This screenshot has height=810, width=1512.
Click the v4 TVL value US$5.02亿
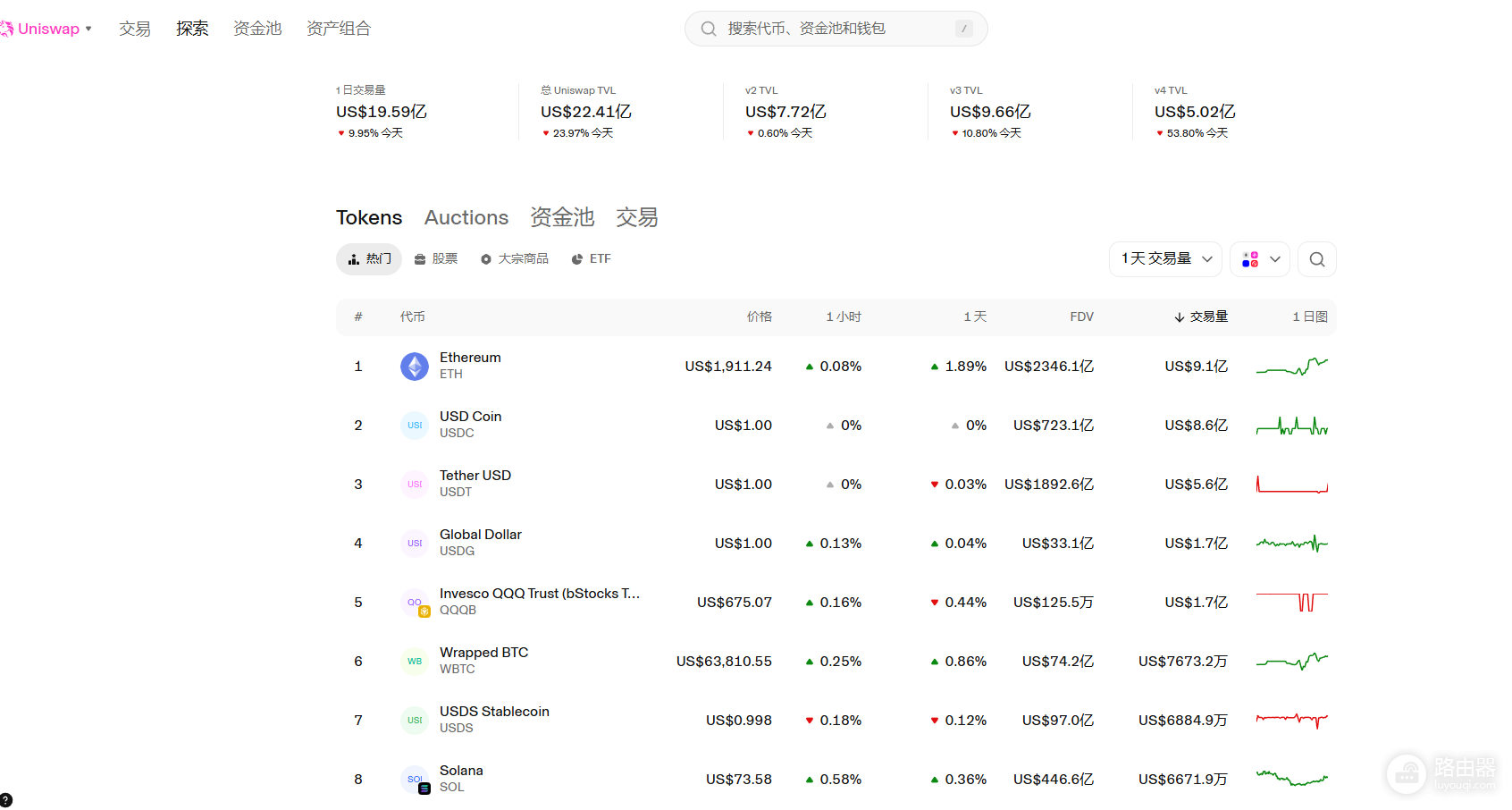coord(1195,112)
